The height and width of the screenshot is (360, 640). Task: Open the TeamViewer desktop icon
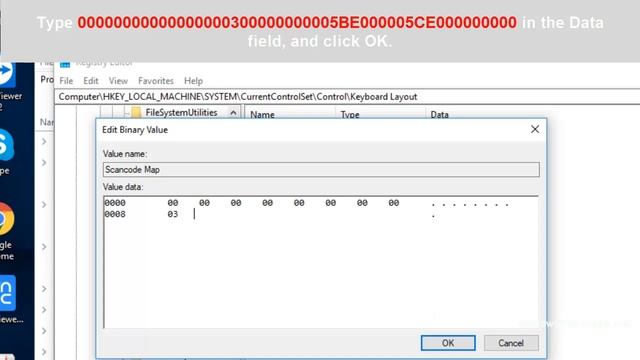tap(7, 74)
